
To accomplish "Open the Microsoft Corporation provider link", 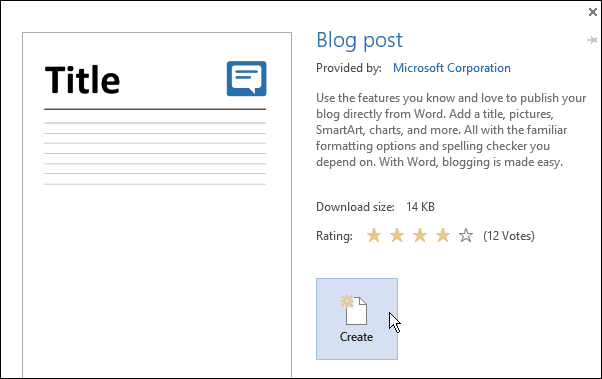I will click(452, 68).
